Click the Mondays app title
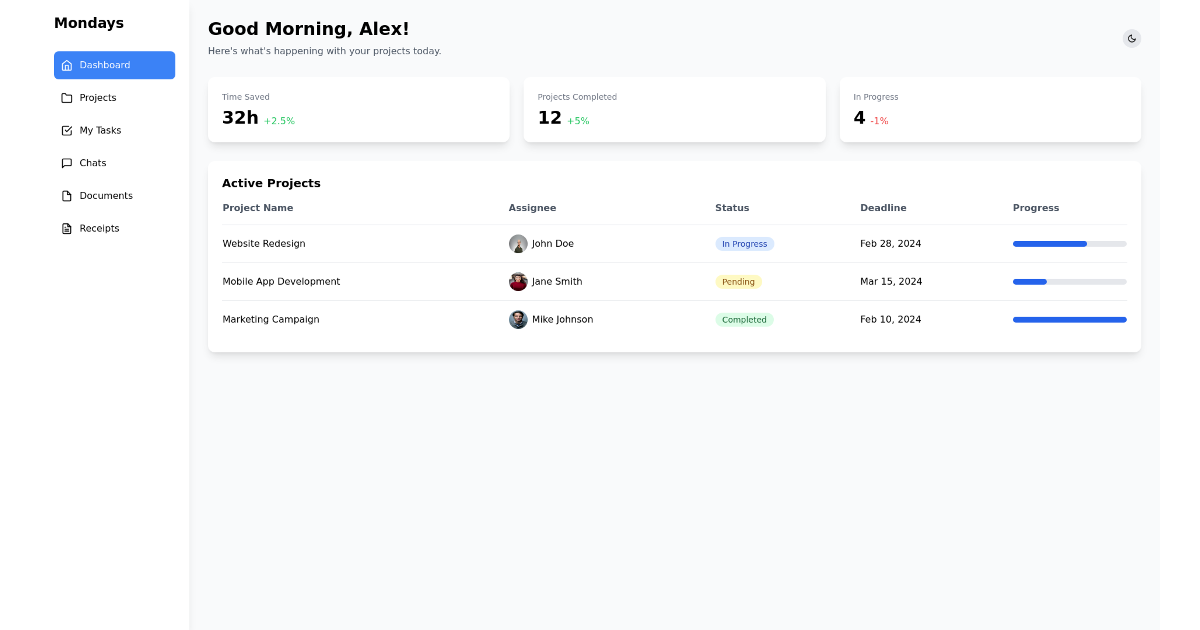Image resolution: width=1200 pixels, height=630 pixels. tap(90, 22)
